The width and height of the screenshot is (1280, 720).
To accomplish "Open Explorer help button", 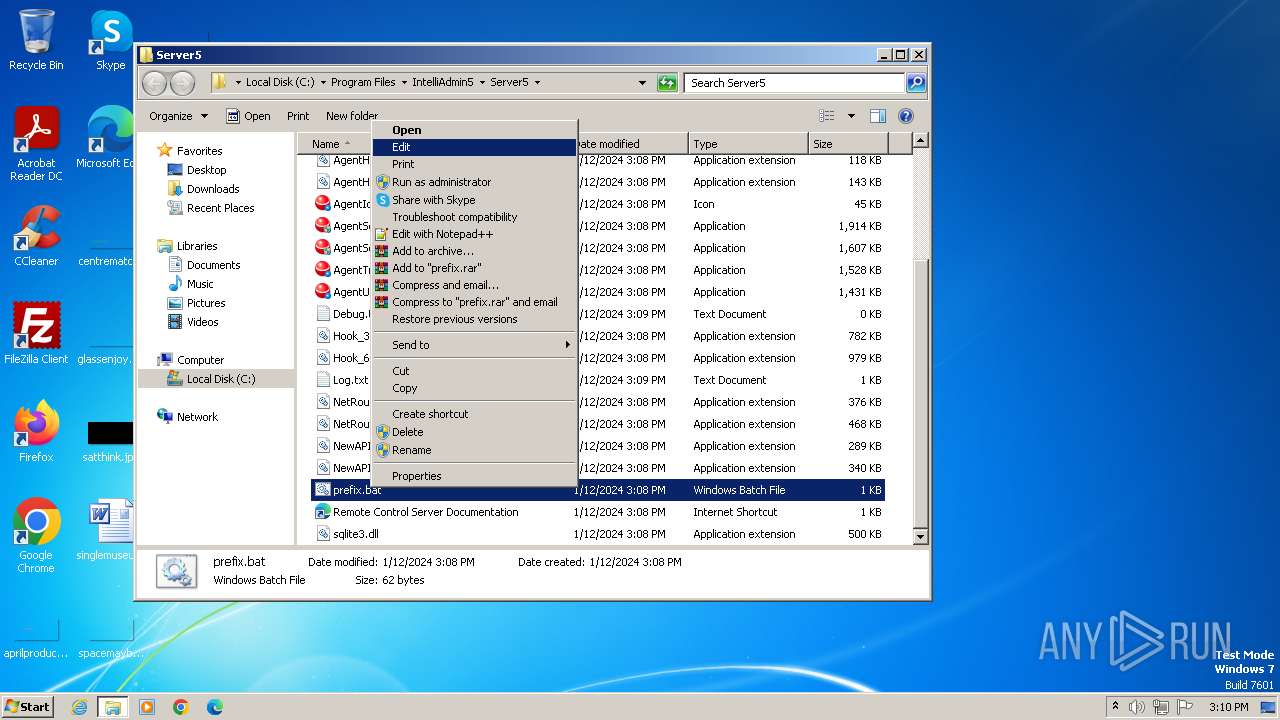I will [x=905, y=116].
